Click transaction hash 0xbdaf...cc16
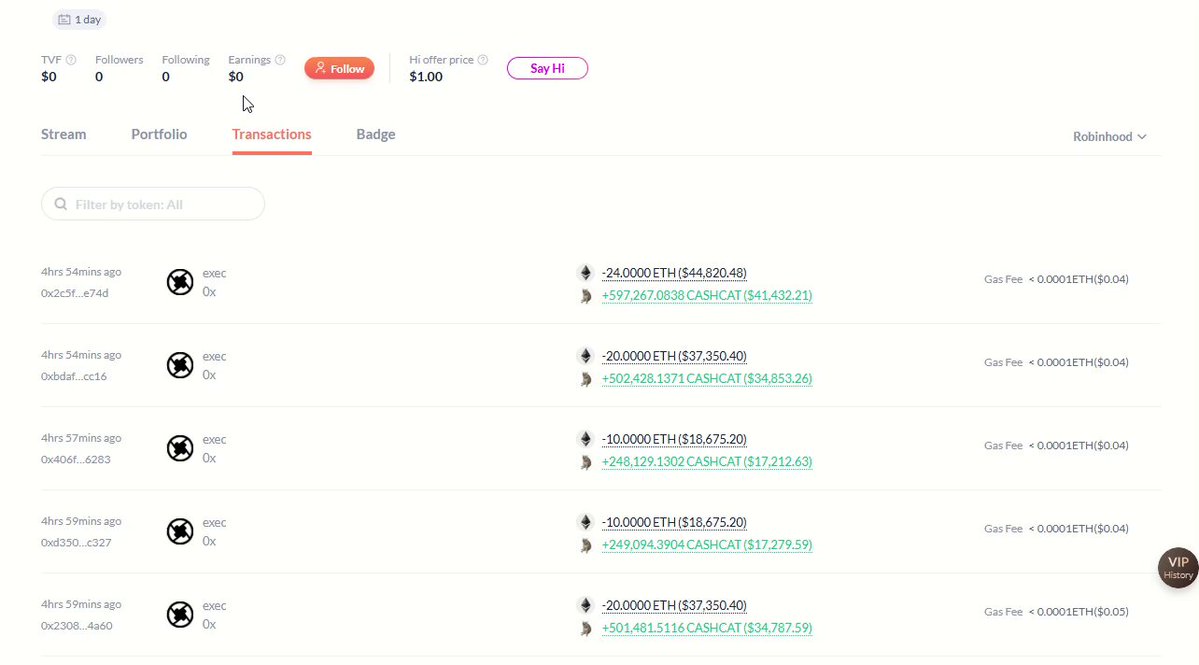Viewport: 1199px width, 665px height. click(x=73, y=377)
